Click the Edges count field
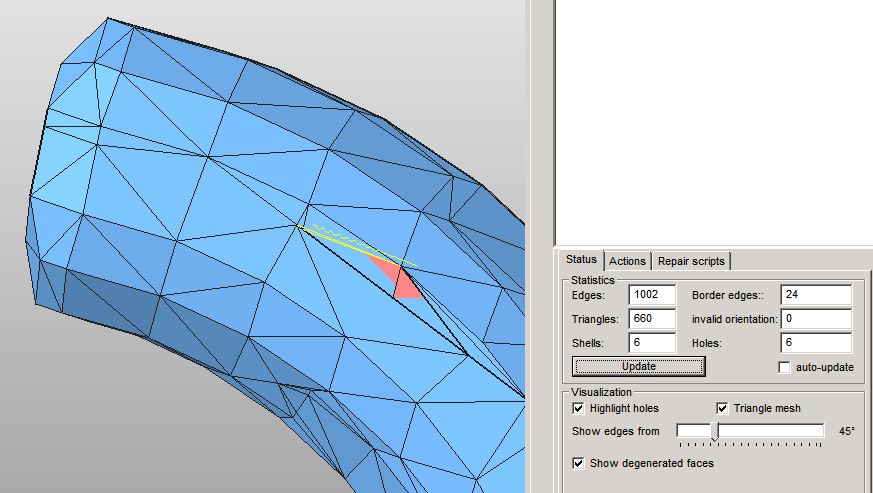The width and height of the screenshot is (873, 493). pyautogui.click(x=652, y=295)
